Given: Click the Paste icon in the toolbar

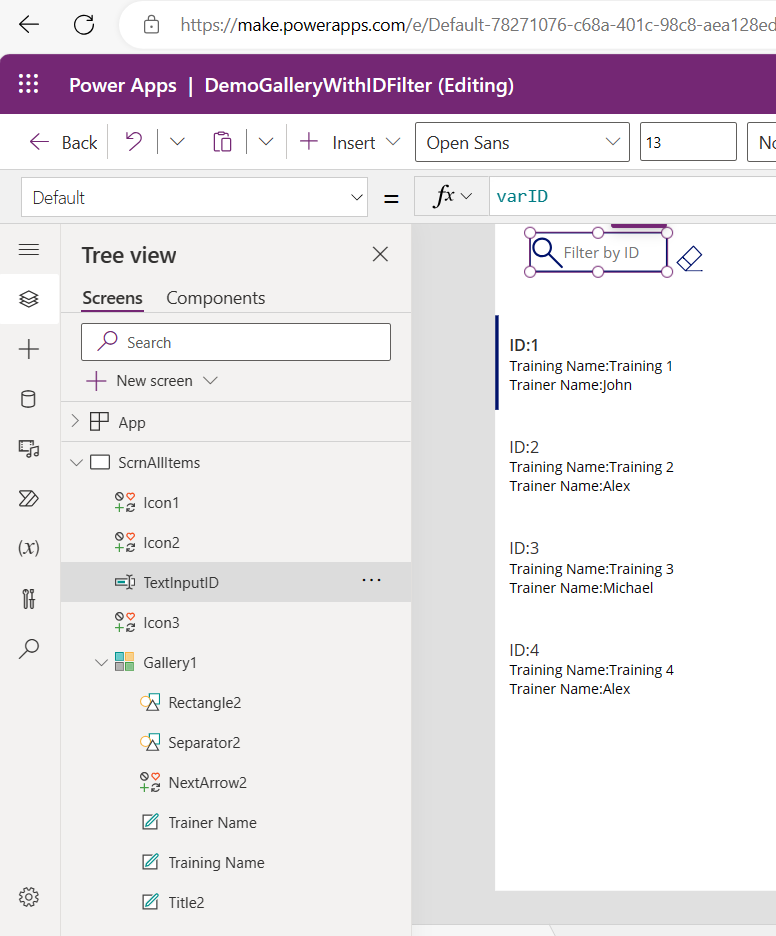Looking at the screenshot, I should (x=222, y=141).
